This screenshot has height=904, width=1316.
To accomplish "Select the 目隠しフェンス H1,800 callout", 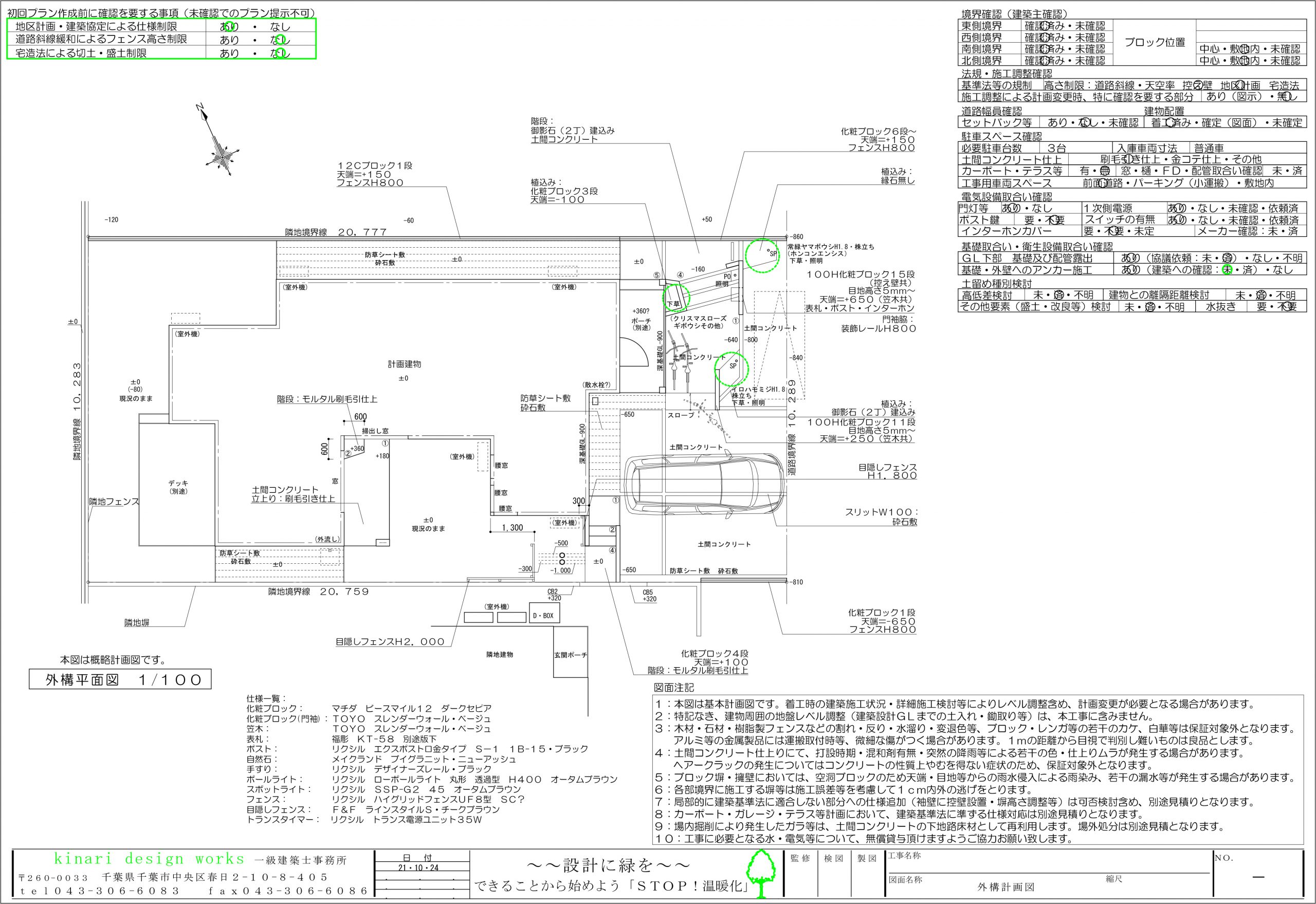I will [x=887, y=472].
